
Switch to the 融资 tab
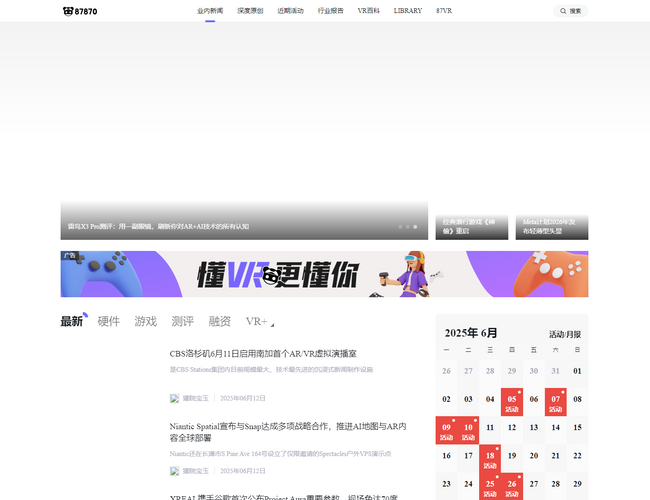point(219,321)
